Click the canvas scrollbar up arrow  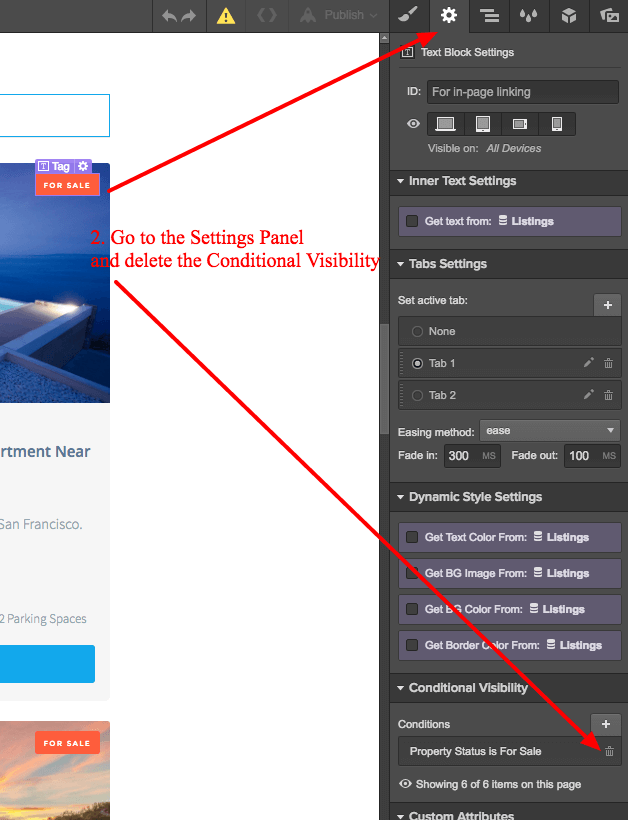[x=384, y=38]
